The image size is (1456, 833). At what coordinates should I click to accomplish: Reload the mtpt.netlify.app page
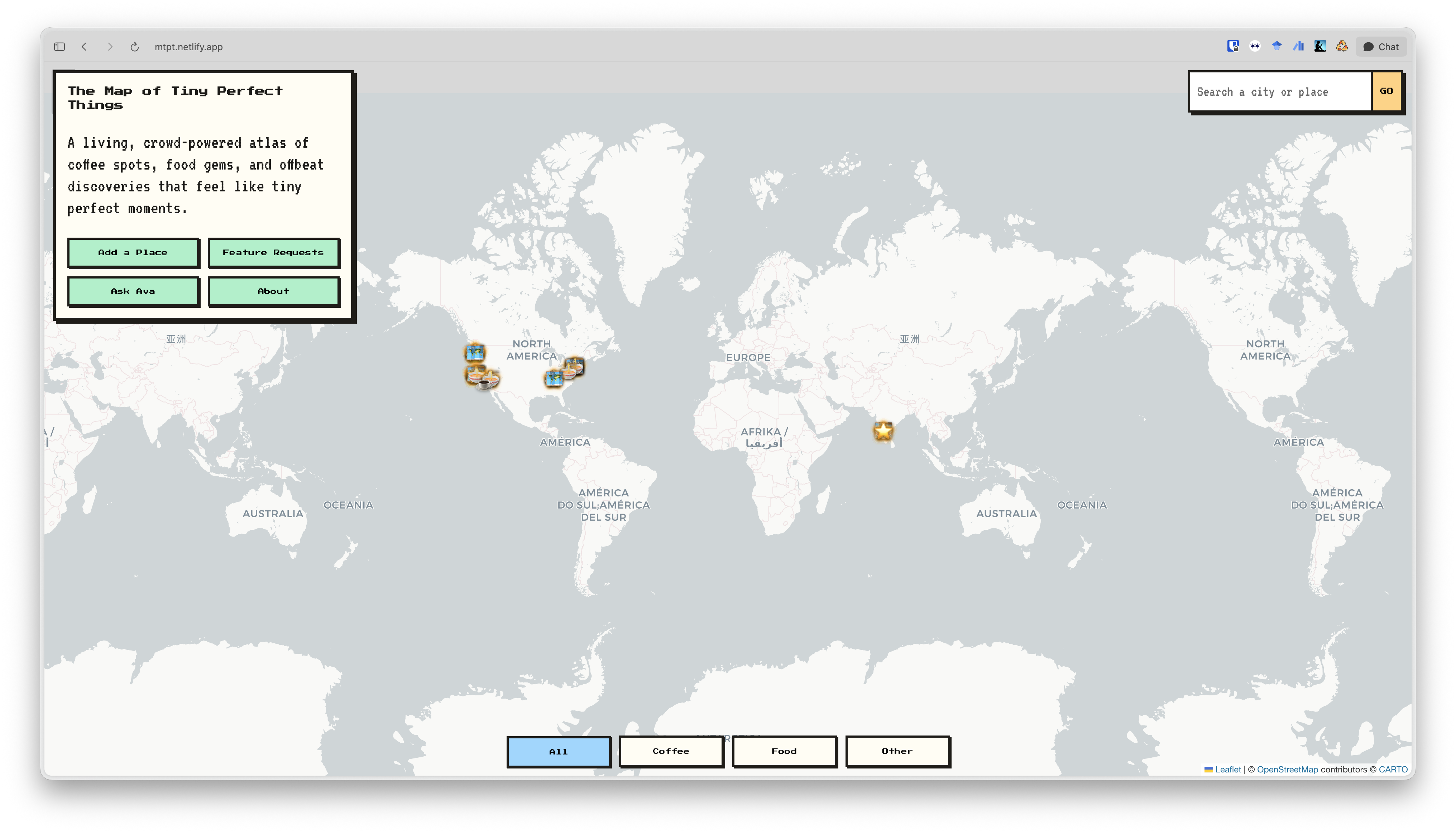click(x=134, y=47)
